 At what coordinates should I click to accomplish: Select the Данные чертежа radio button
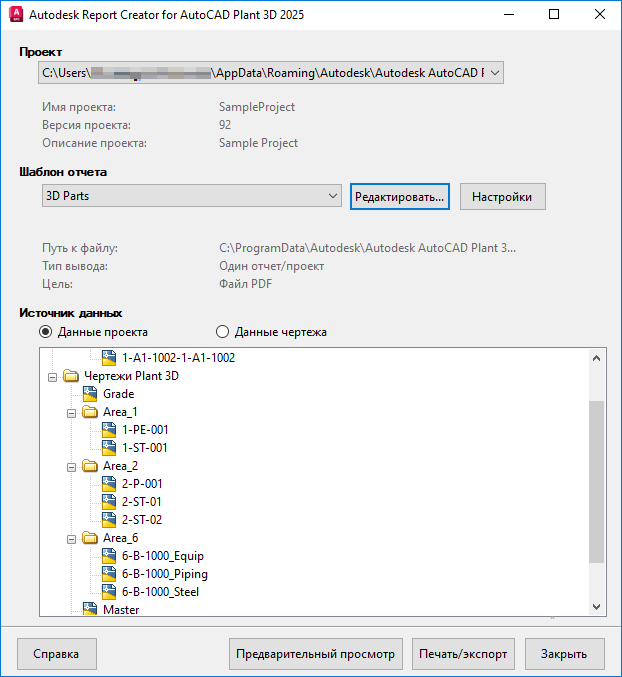click(222, 332)
